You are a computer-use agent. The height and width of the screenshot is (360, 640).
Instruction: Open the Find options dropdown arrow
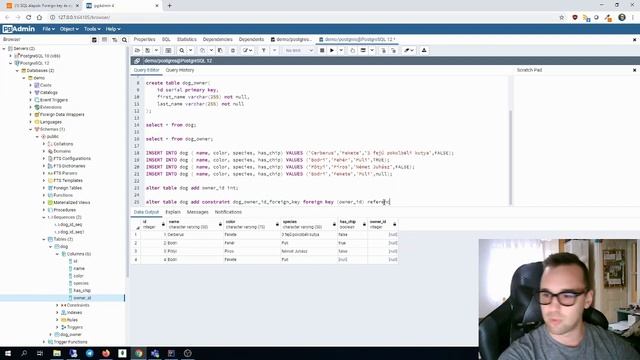(191, 50)
